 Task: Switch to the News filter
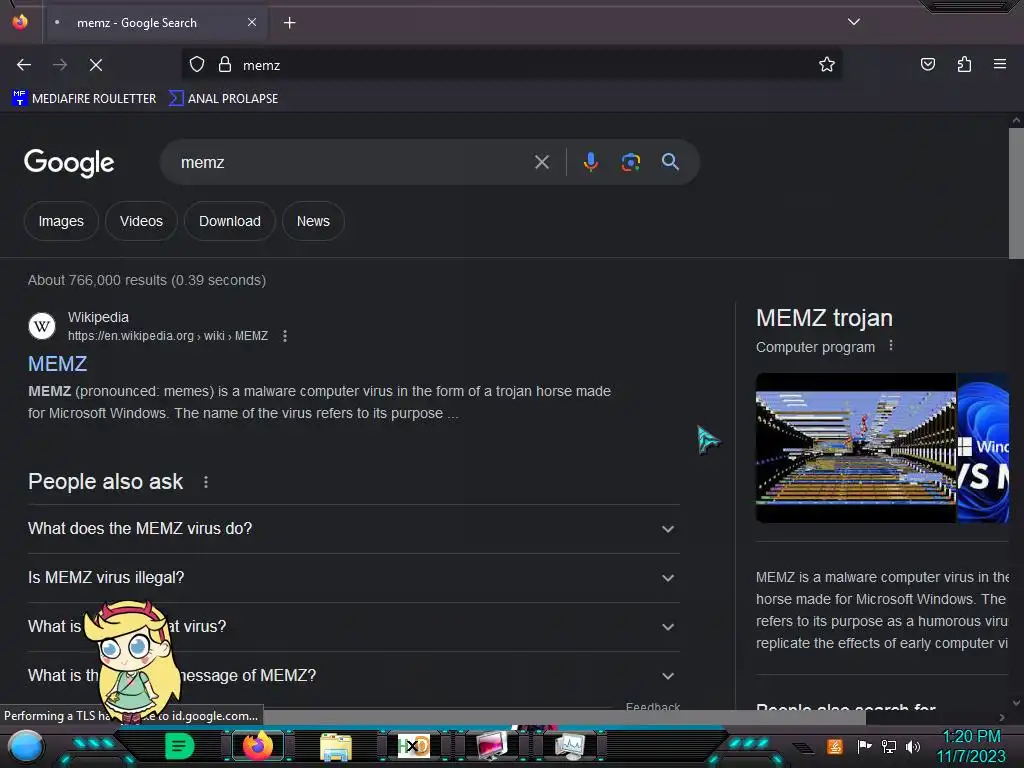(313, 221)
